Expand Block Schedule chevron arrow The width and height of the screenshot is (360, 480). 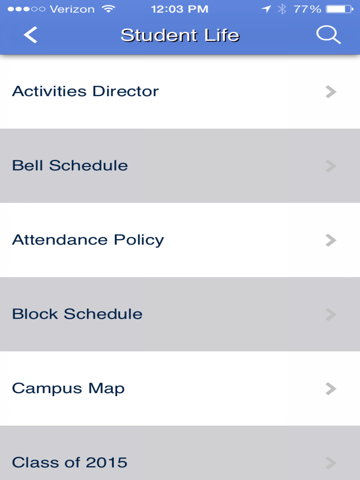(x=331, y=314)
